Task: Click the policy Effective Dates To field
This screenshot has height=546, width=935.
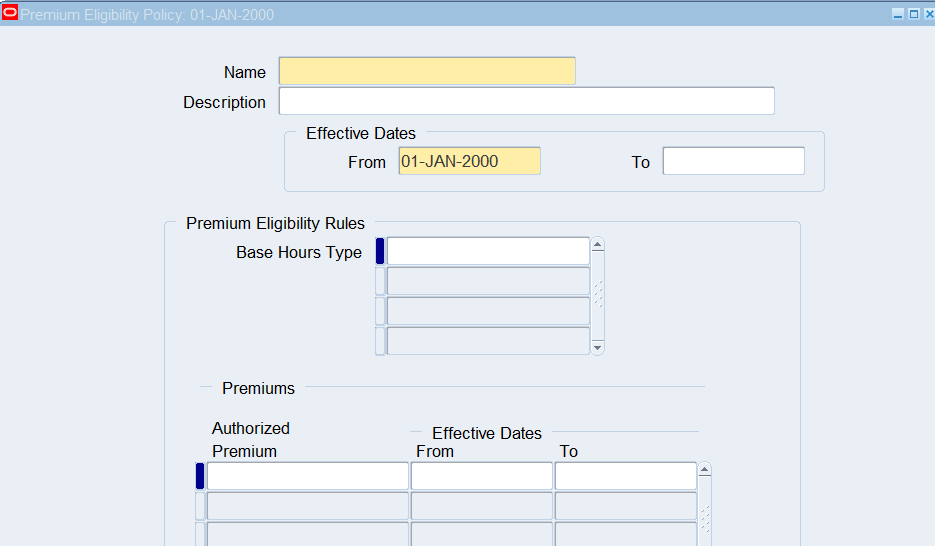Action: [x=733, y=161]
